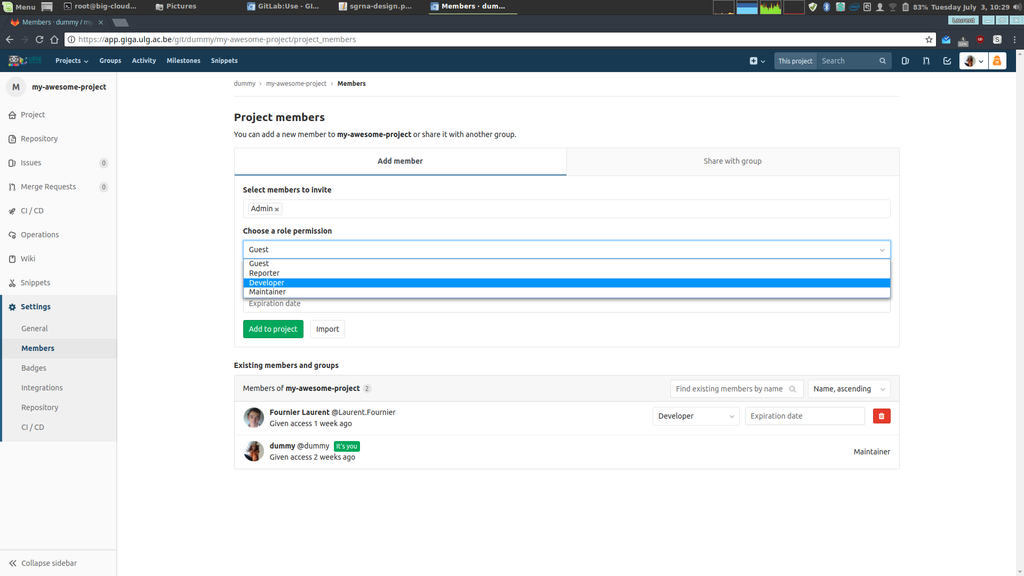Select the Maintainer role option
The width and height of the screenshot is (1024, 576).
566,292
